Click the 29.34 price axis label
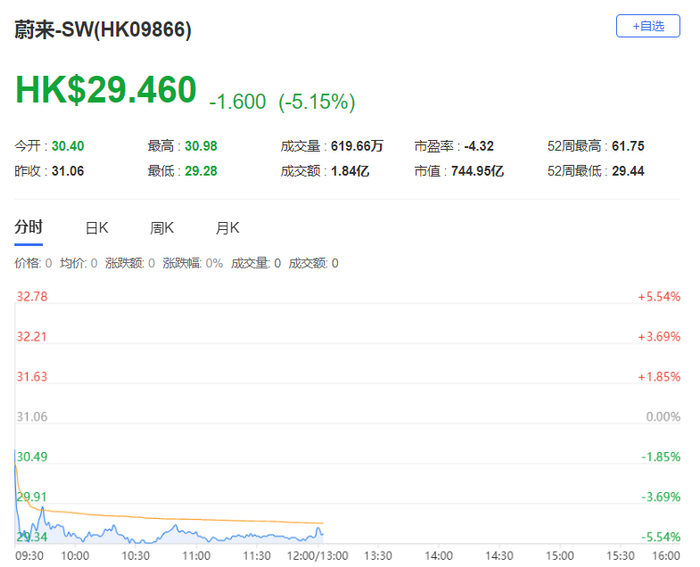This screenshot has height=567, width=700. 32,537
